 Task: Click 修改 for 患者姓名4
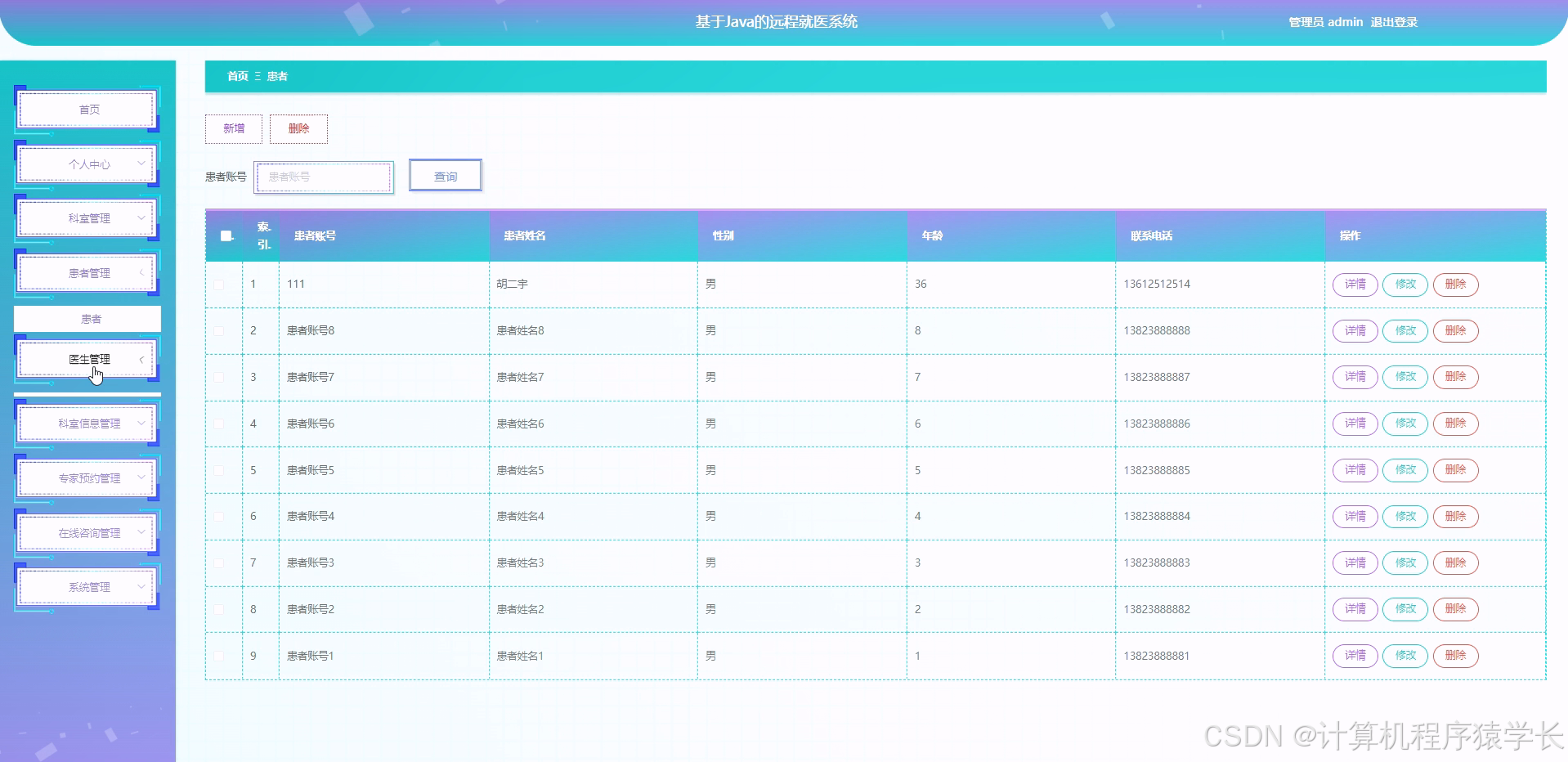point(1405,517)
